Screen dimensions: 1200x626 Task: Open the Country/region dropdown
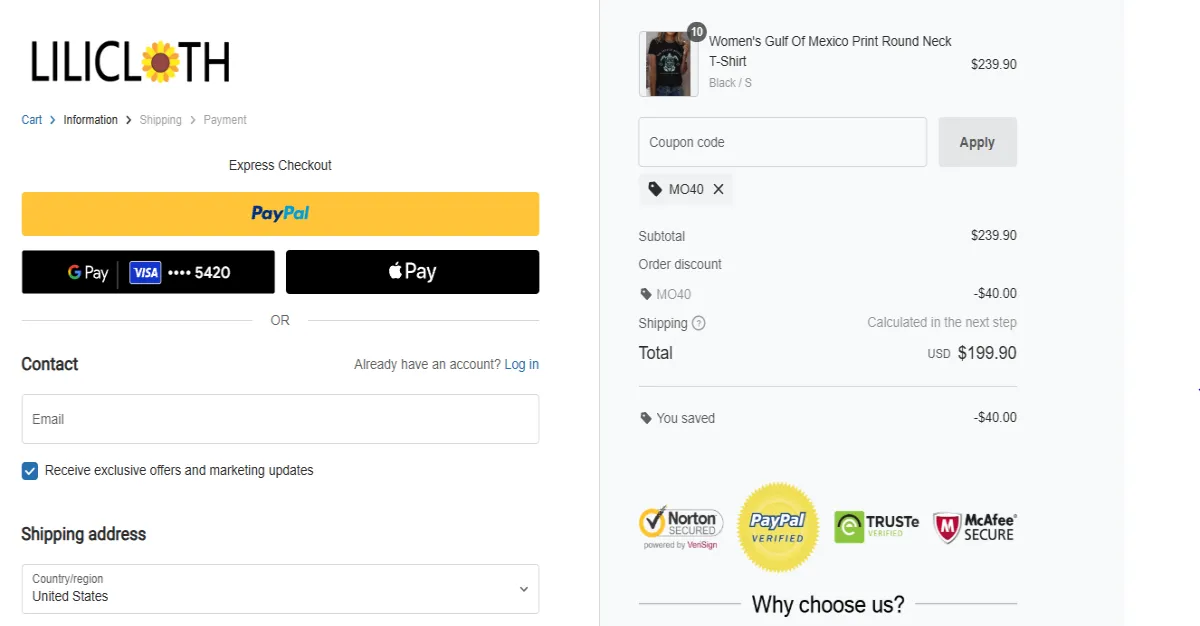280,589
